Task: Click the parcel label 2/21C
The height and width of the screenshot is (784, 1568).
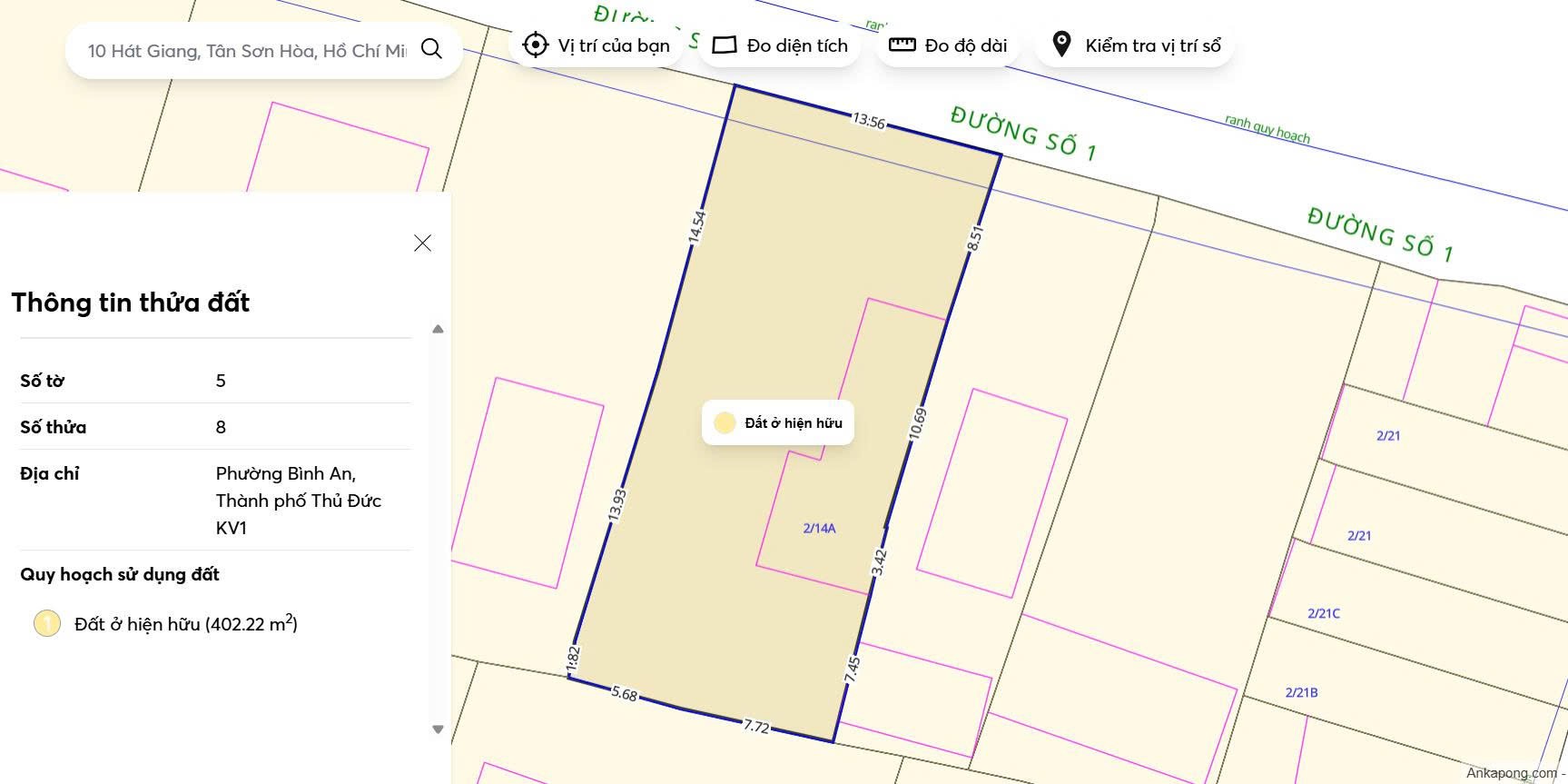Action: tap(1324, 613)
